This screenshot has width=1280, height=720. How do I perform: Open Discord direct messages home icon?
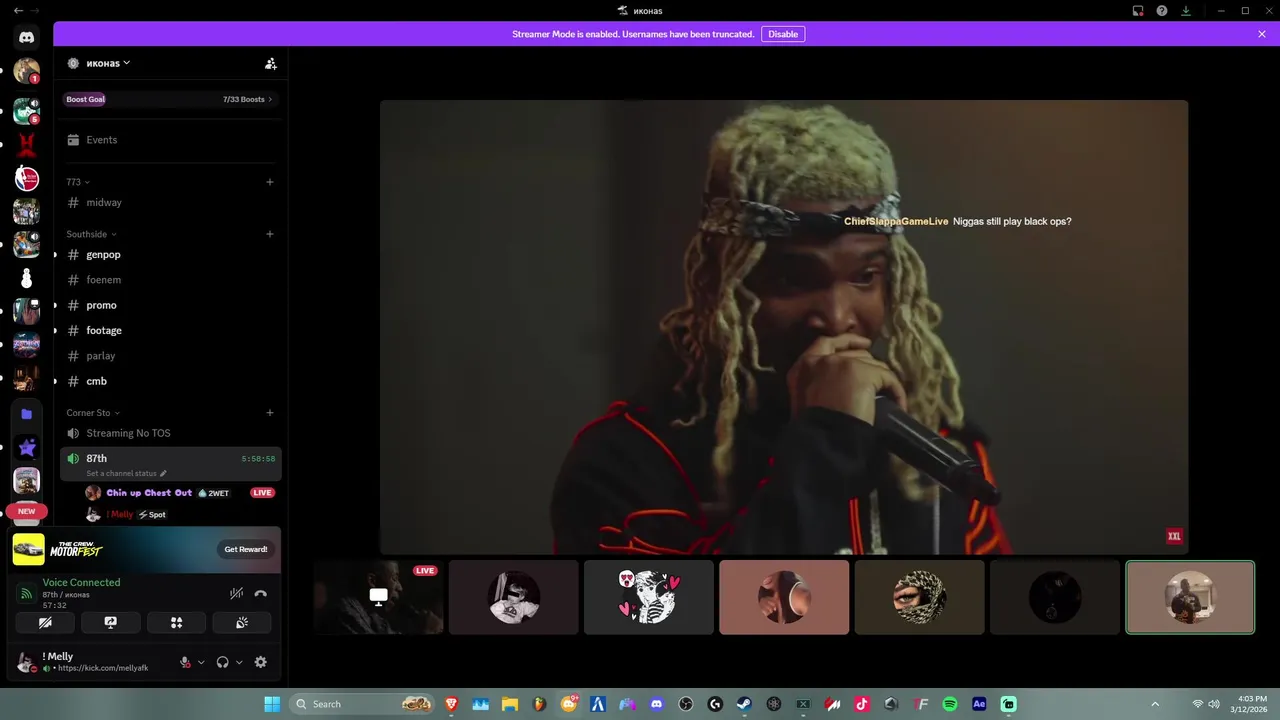(27, 37)
